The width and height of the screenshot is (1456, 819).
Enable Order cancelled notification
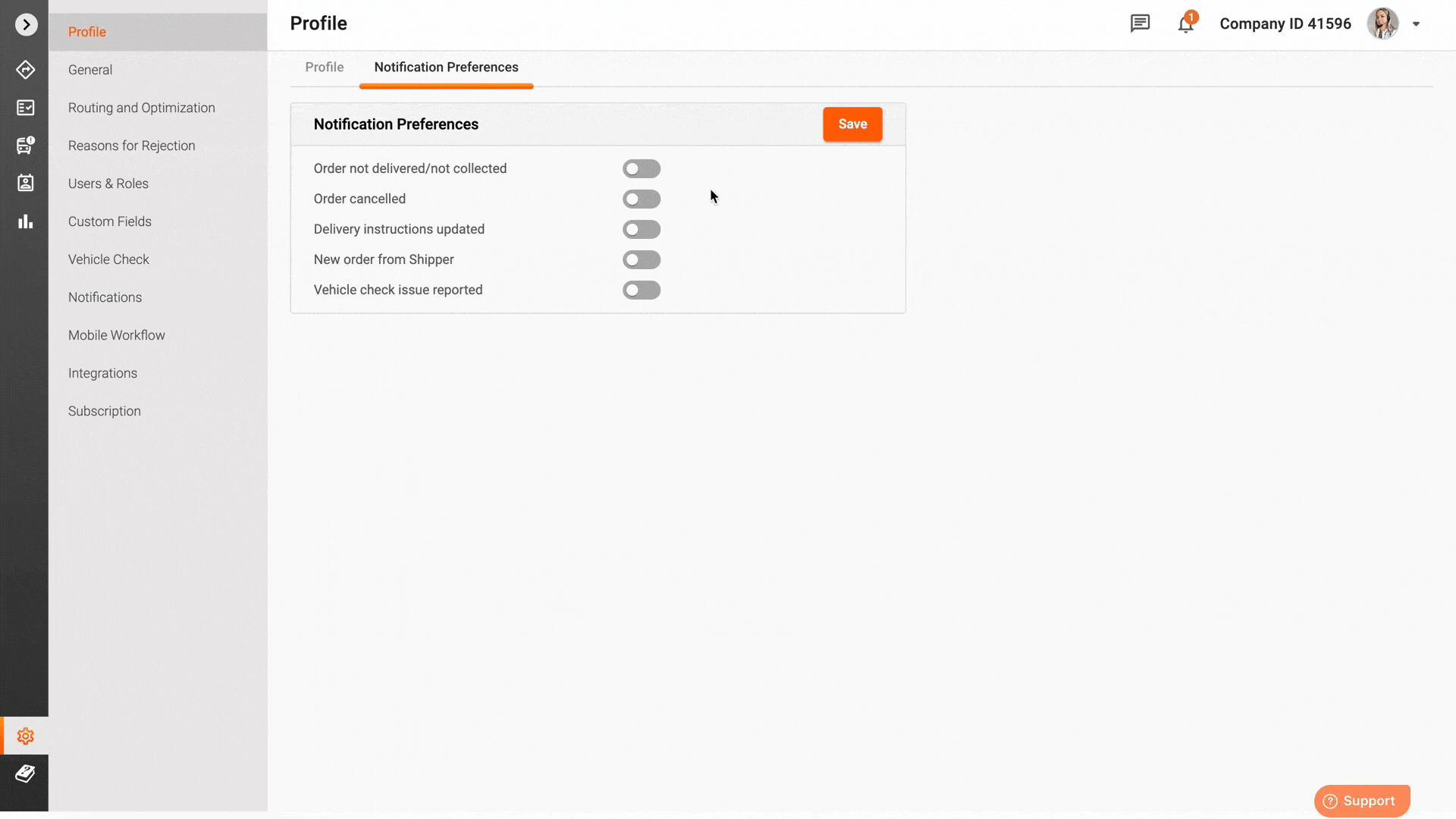(x=642, y=199)
